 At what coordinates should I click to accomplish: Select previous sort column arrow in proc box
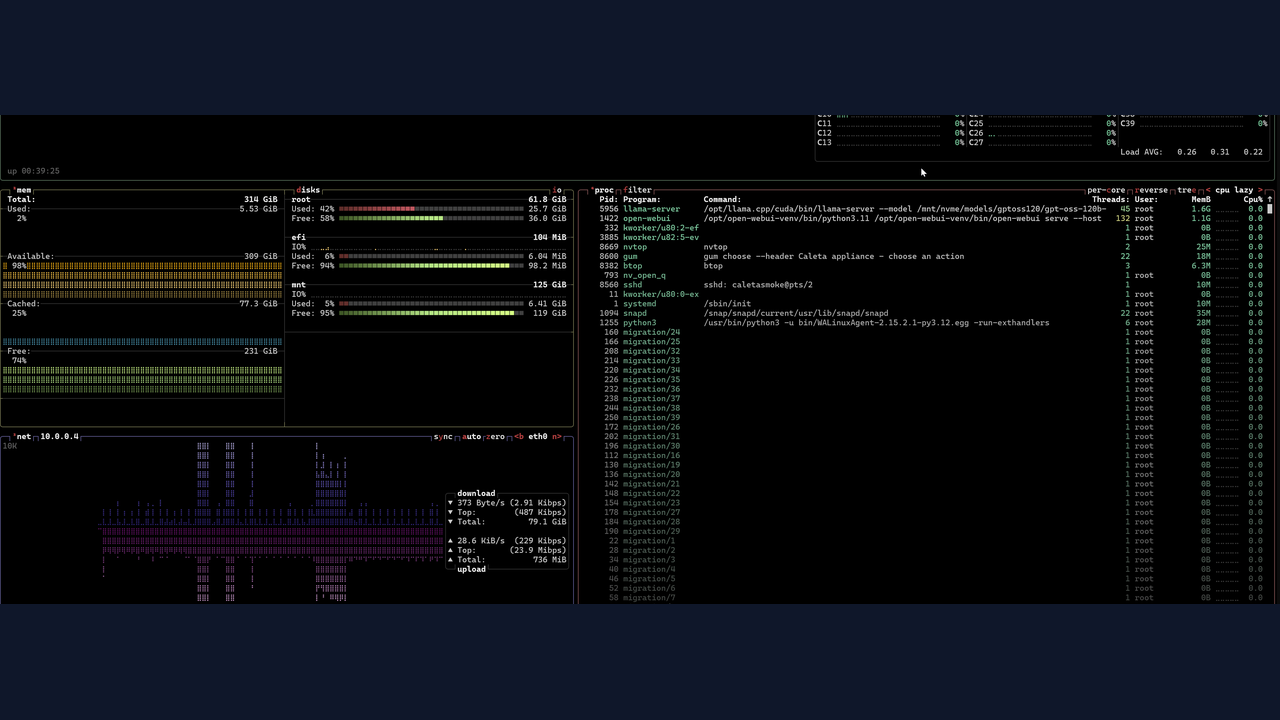click(x=1208, y=190)
